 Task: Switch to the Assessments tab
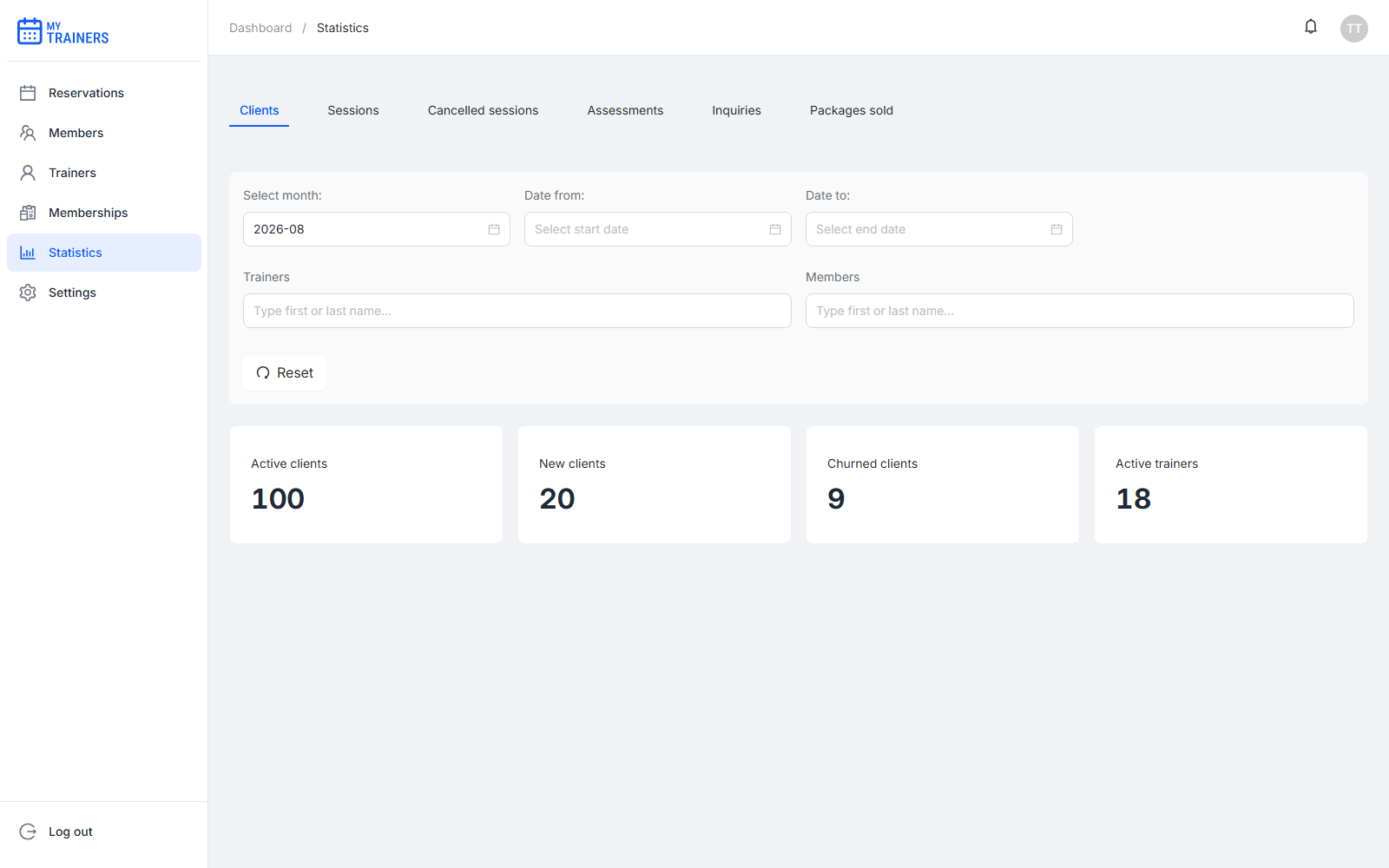(x=625, y=110)
